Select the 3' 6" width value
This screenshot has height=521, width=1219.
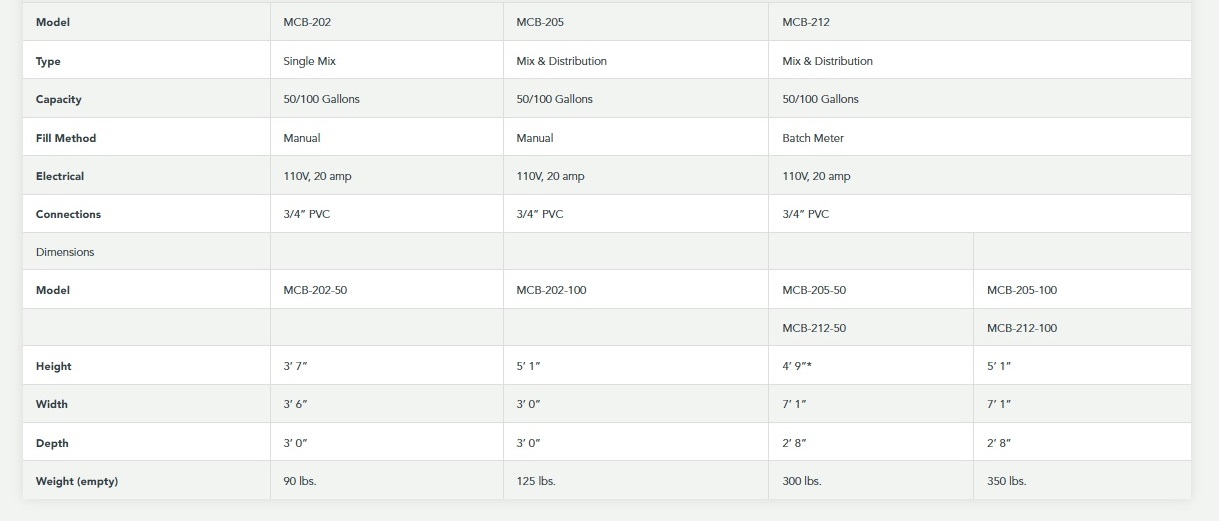pos(295,404)
